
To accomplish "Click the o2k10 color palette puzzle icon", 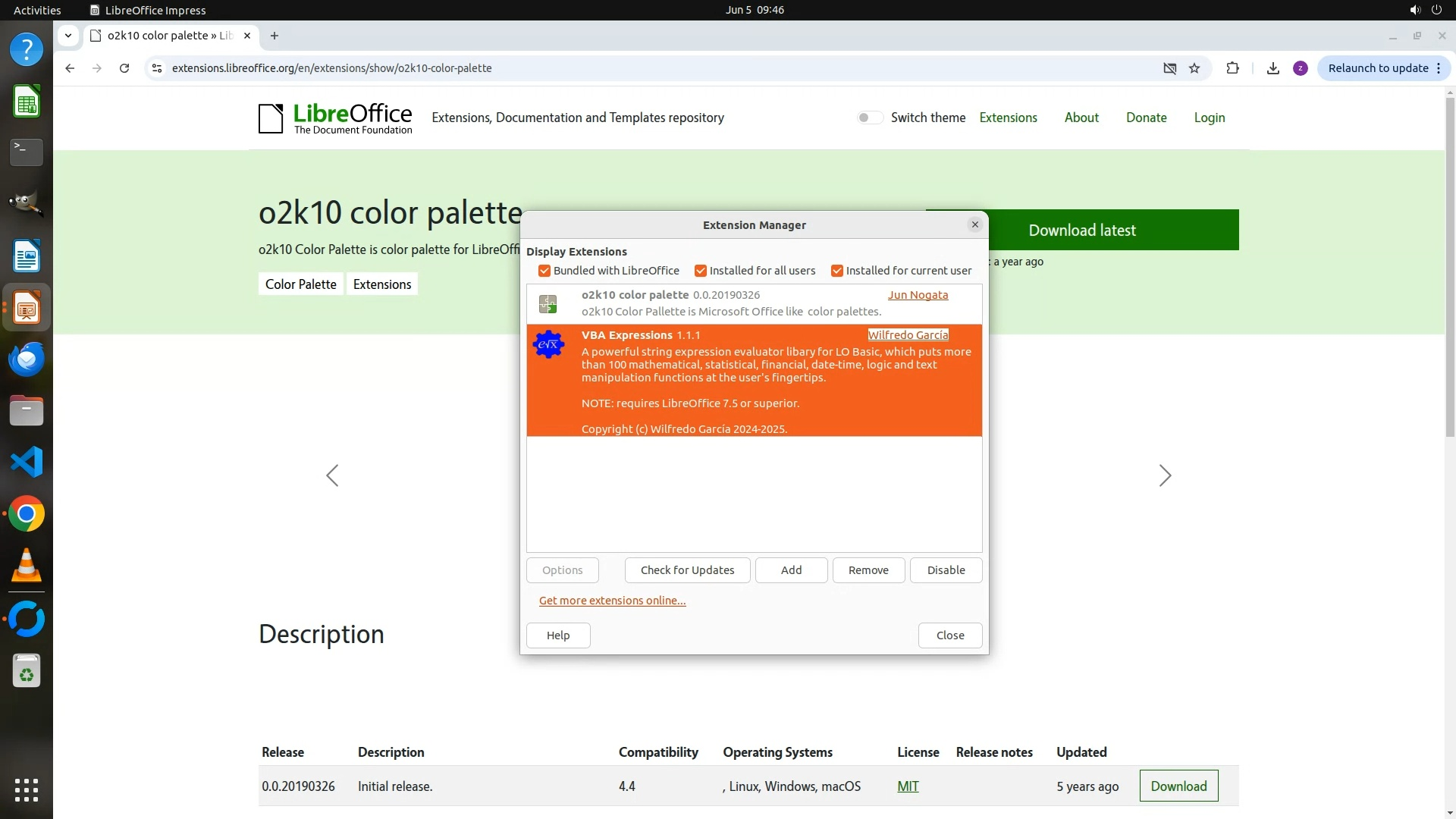I will [x=548, y=304].
